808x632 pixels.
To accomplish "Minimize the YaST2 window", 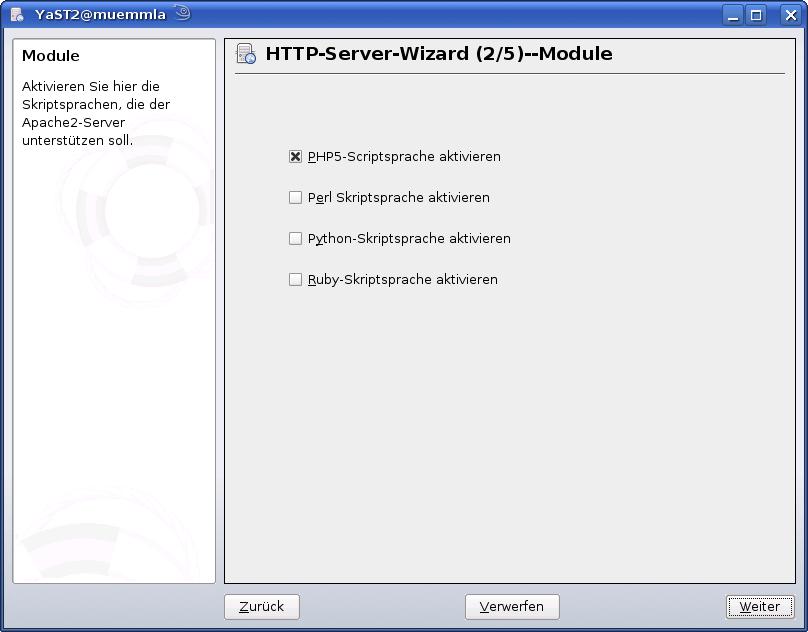I will (x=731, y=14).
